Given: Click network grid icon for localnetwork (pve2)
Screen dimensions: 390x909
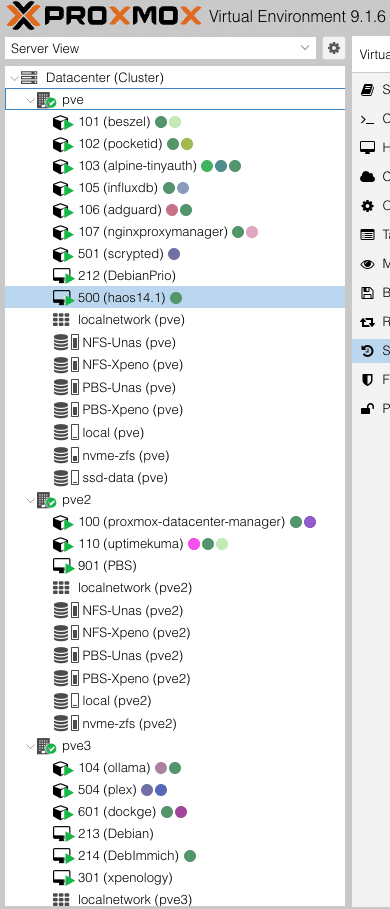Looking at the screenshot, I should pos(61,588).
